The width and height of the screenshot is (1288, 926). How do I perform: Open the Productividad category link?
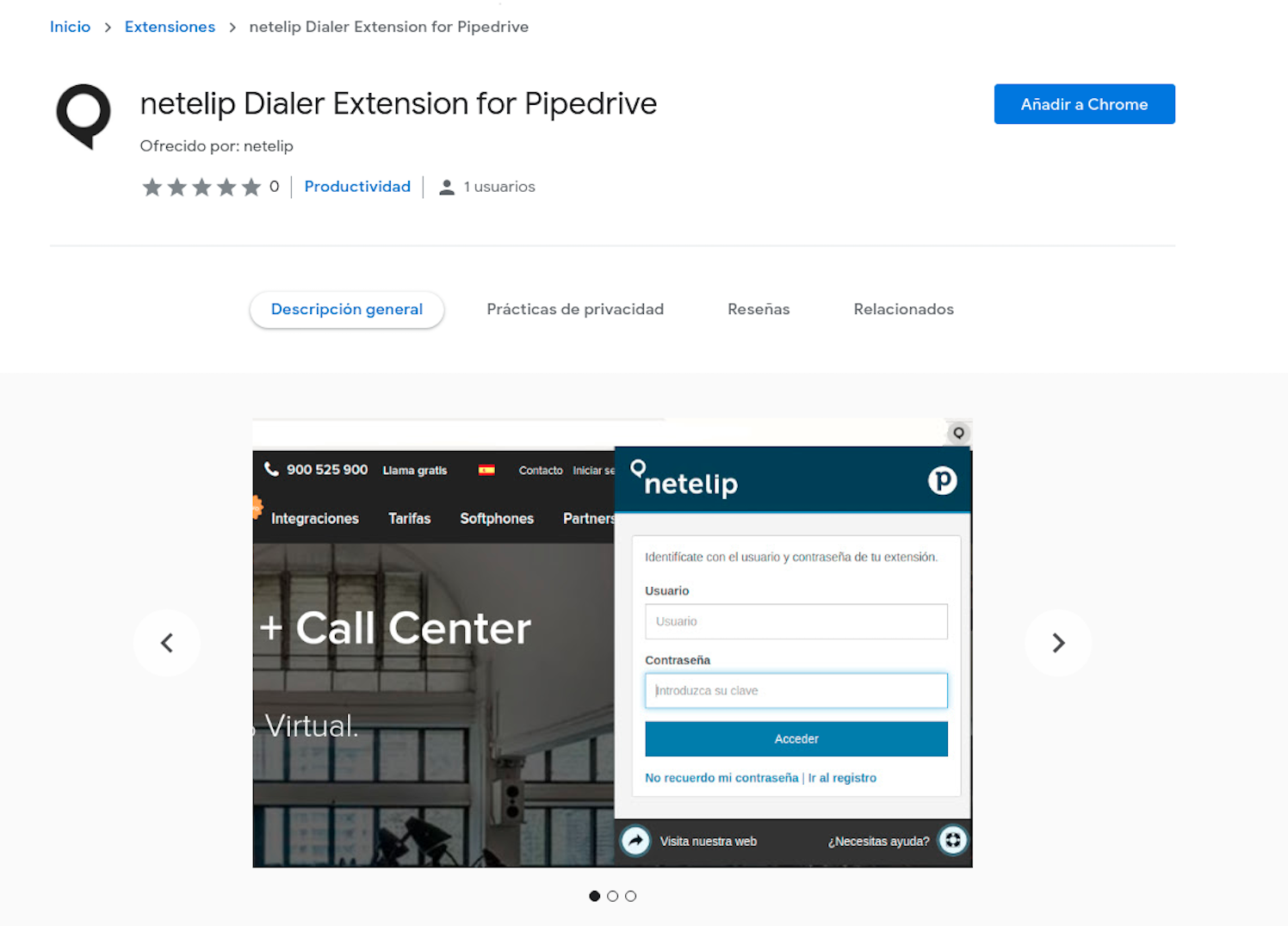click(x=357, y=187)
